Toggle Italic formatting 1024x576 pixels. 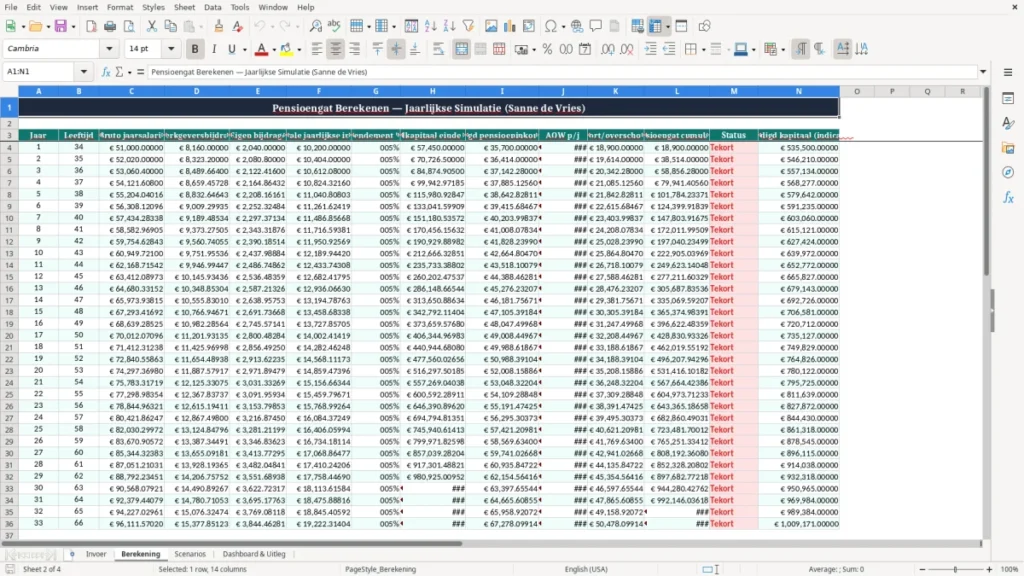(x=214, y=49)
